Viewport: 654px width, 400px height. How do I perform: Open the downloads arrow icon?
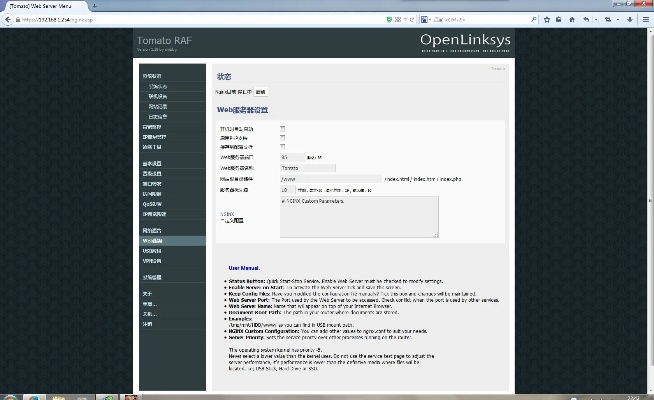pos(630,19)
